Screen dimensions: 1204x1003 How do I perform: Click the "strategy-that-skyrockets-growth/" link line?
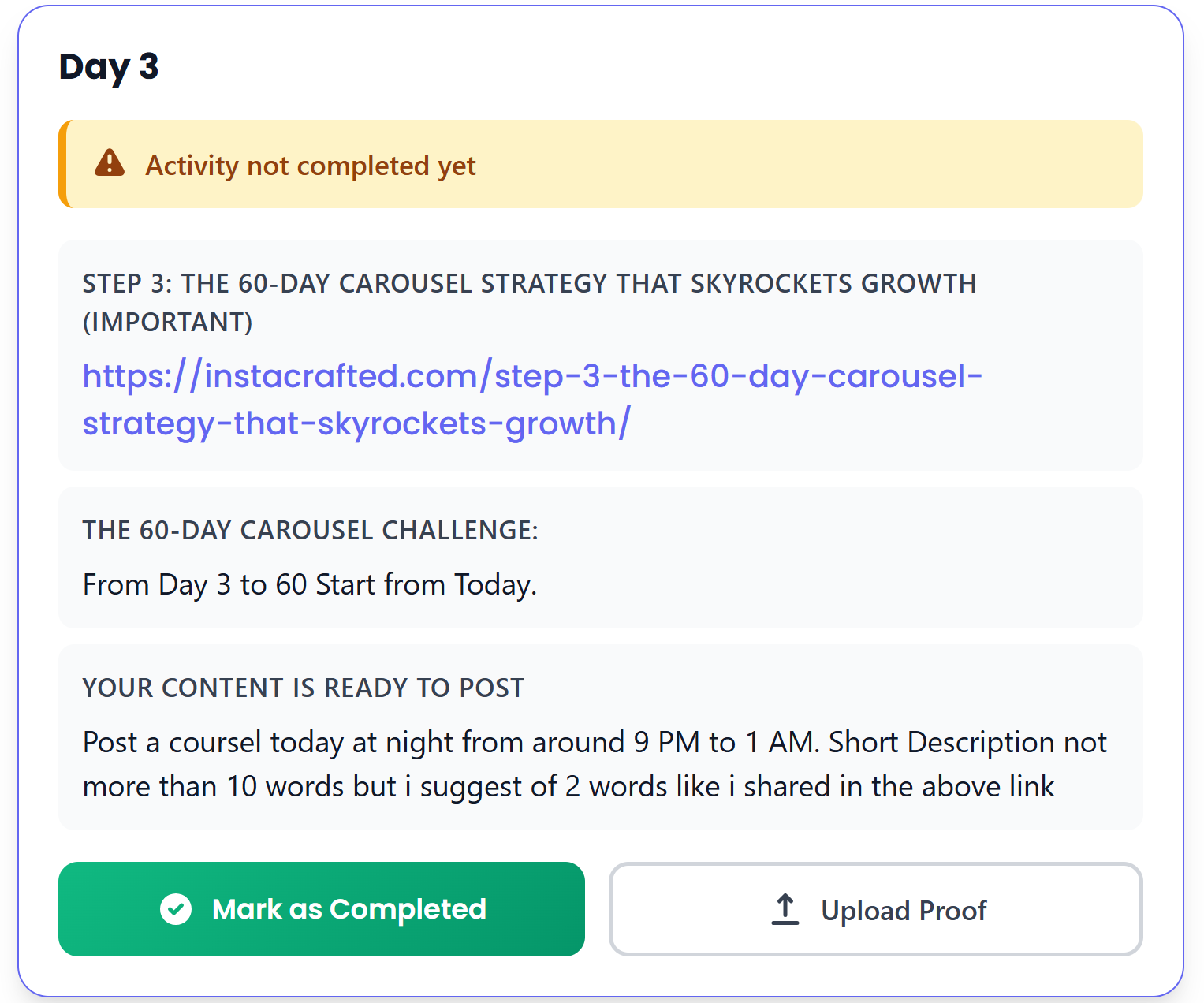pyautogui.click(x=356, y=424)
